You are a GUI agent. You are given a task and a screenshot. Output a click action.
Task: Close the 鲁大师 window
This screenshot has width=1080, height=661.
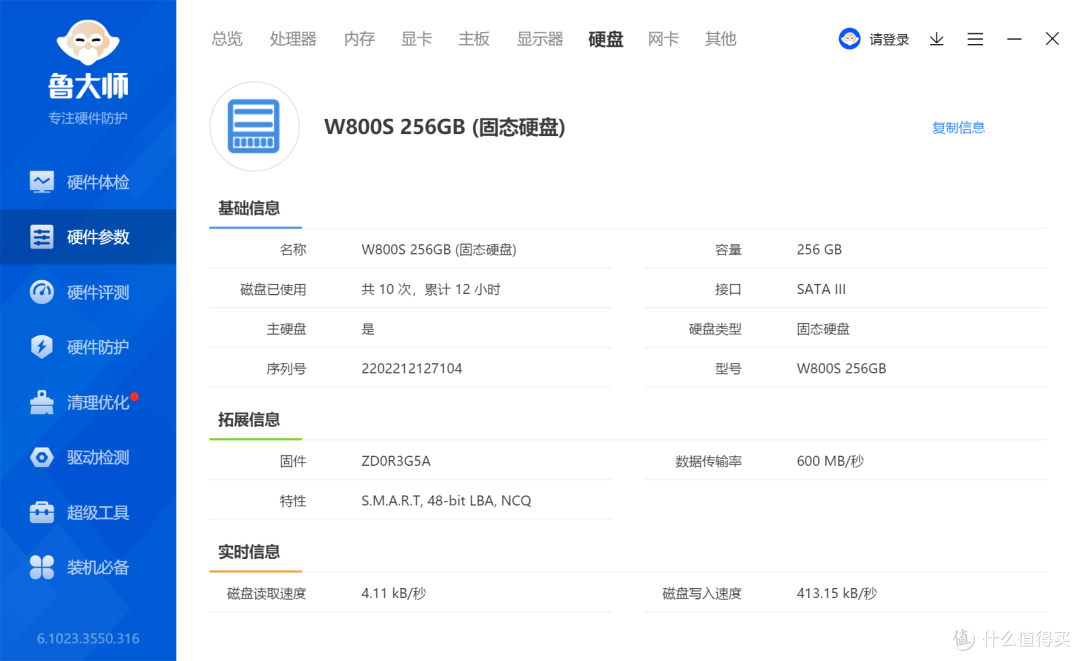(1052, 39)
